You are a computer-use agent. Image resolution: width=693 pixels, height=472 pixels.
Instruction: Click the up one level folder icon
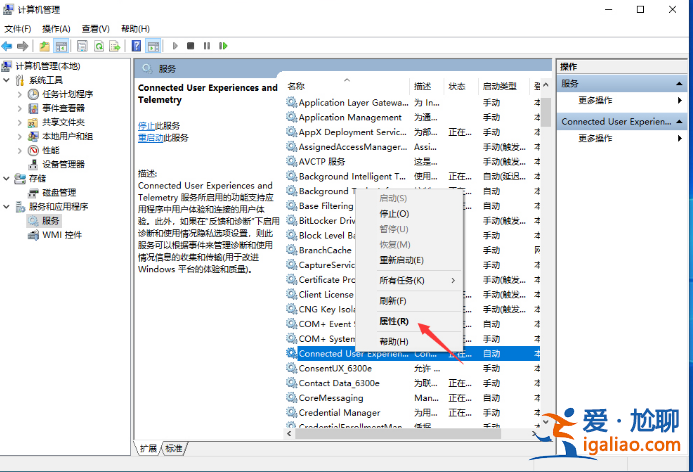pyautogui.click(x=45, y=46)
